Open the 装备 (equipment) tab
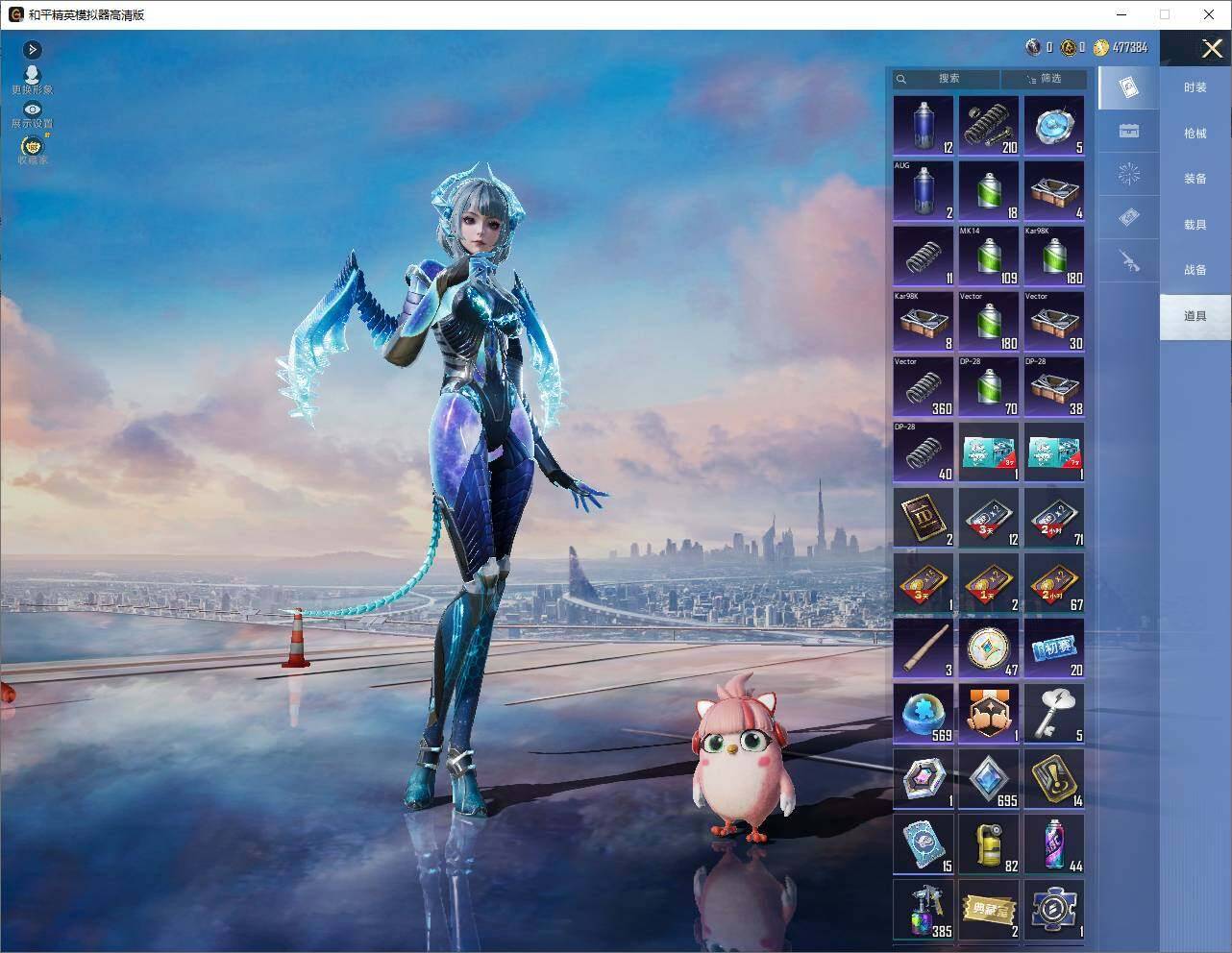 coord(1195,179)
